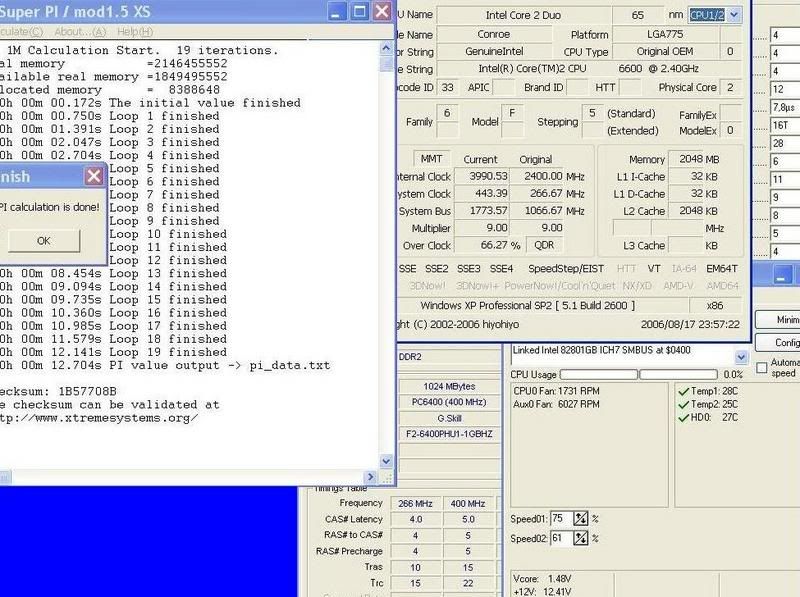Click the '400 MHz' frequency cell in timings table

468,504
